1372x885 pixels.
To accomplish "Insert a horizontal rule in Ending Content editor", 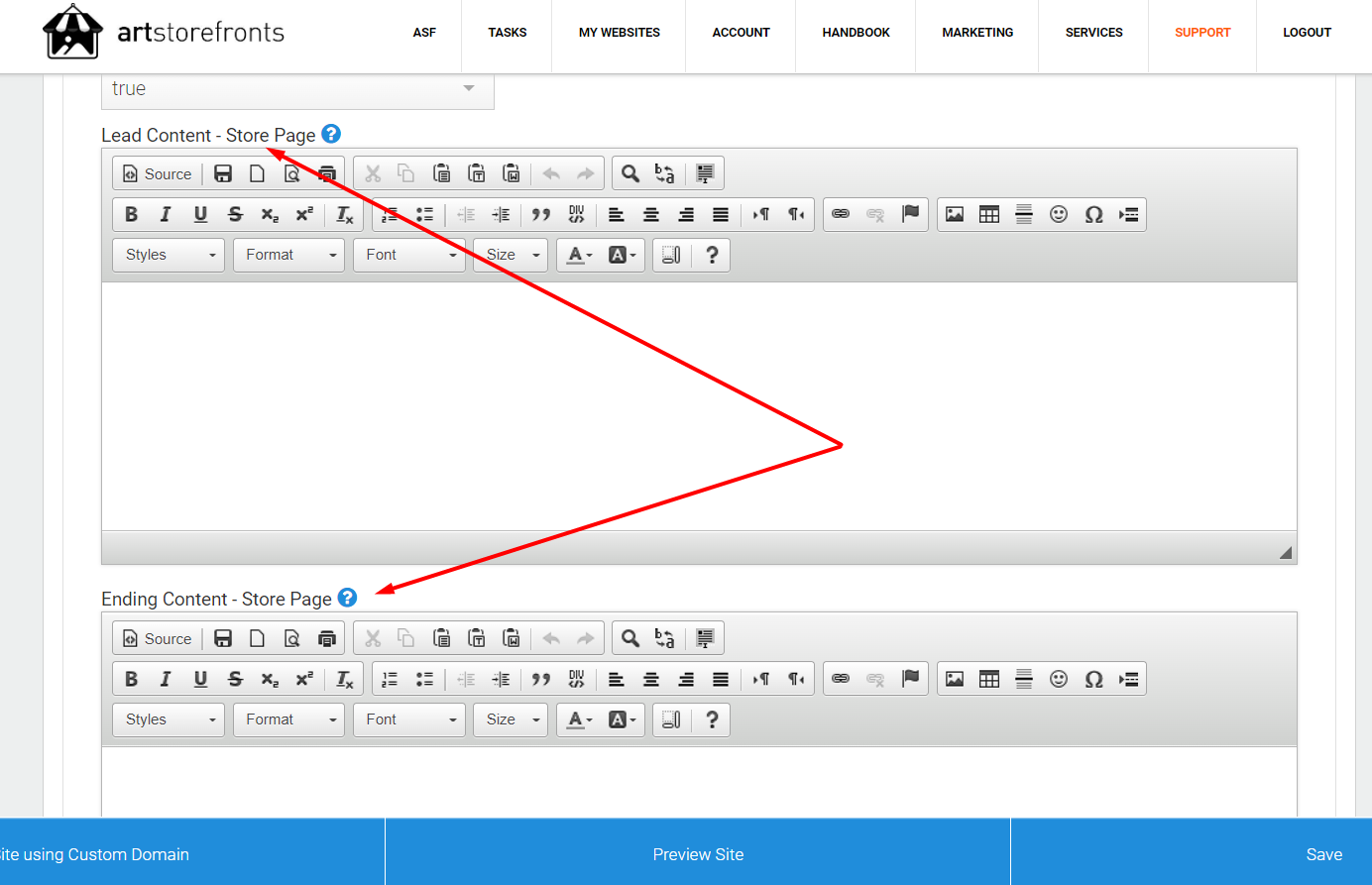I will (1024, 679).
